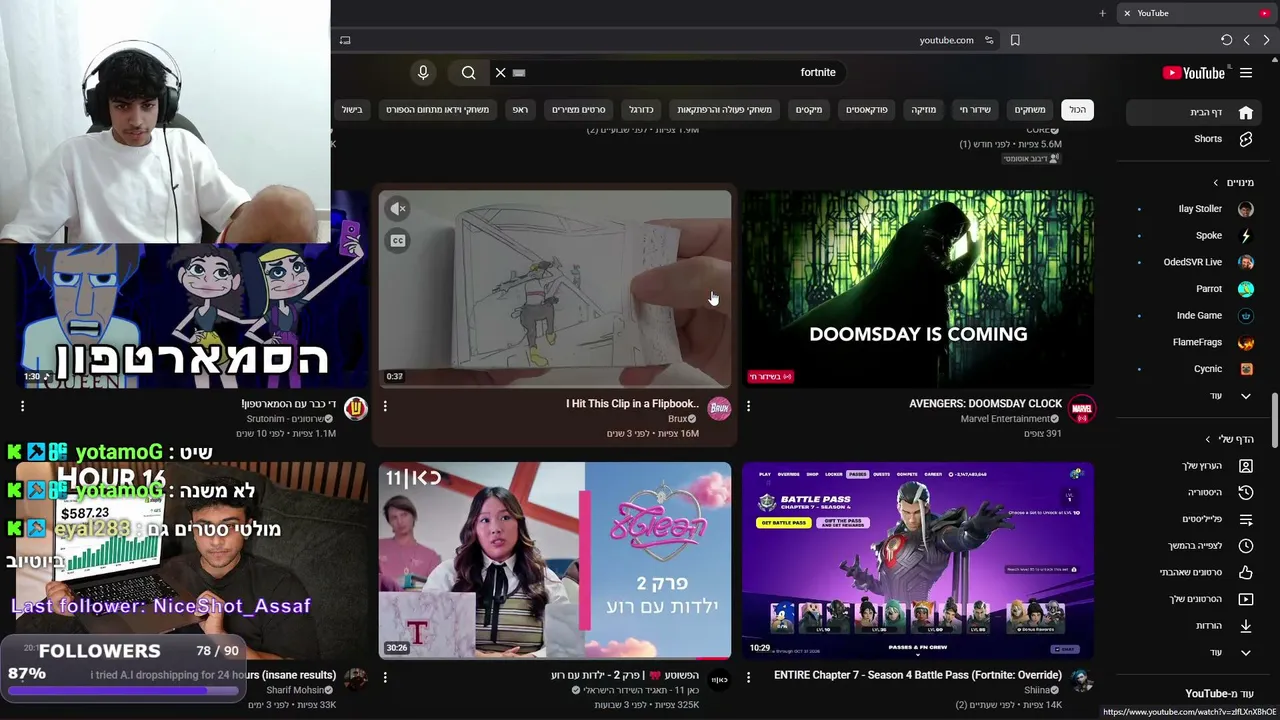Open options menu for כאן 11 episode video
This screenshot has height=720, width=1280.
pyautogui.click(x=385, y=677)
